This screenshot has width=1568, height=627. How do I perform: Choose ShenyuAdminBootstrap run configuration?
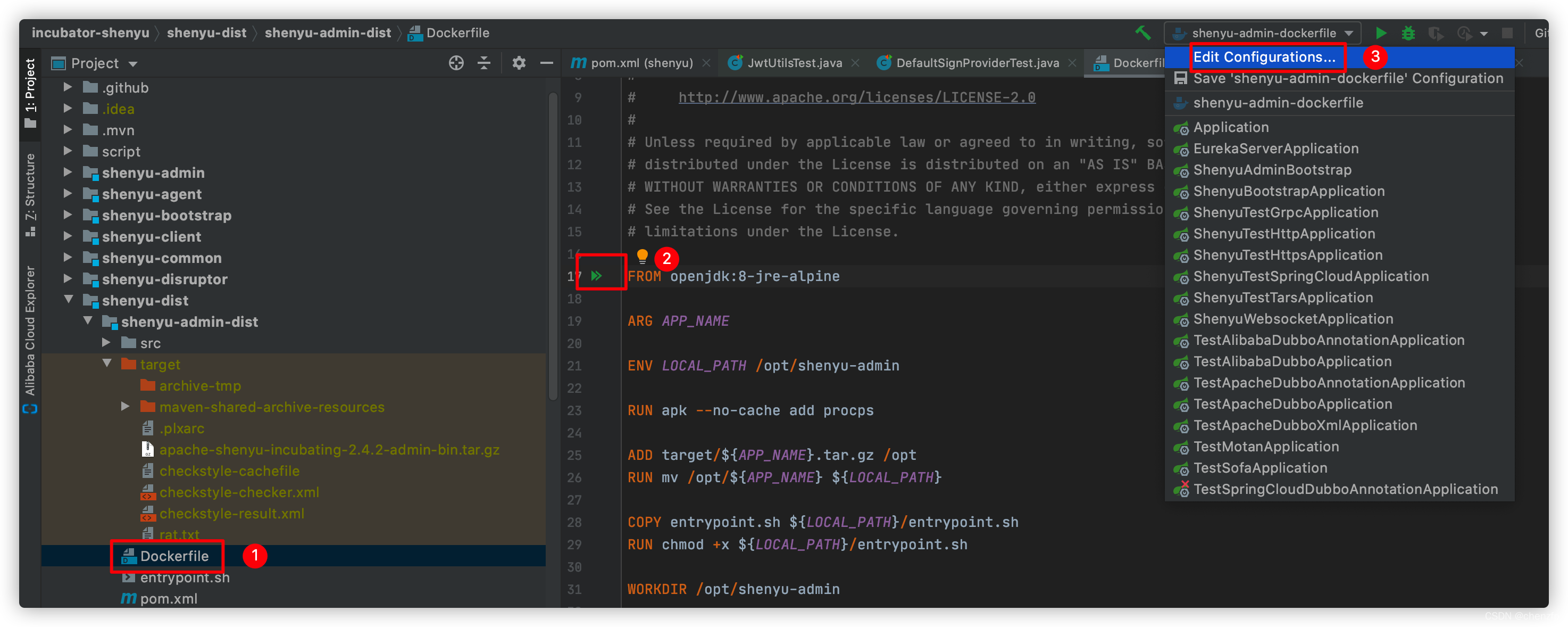pyautogui.click(x=1272, y=170)
